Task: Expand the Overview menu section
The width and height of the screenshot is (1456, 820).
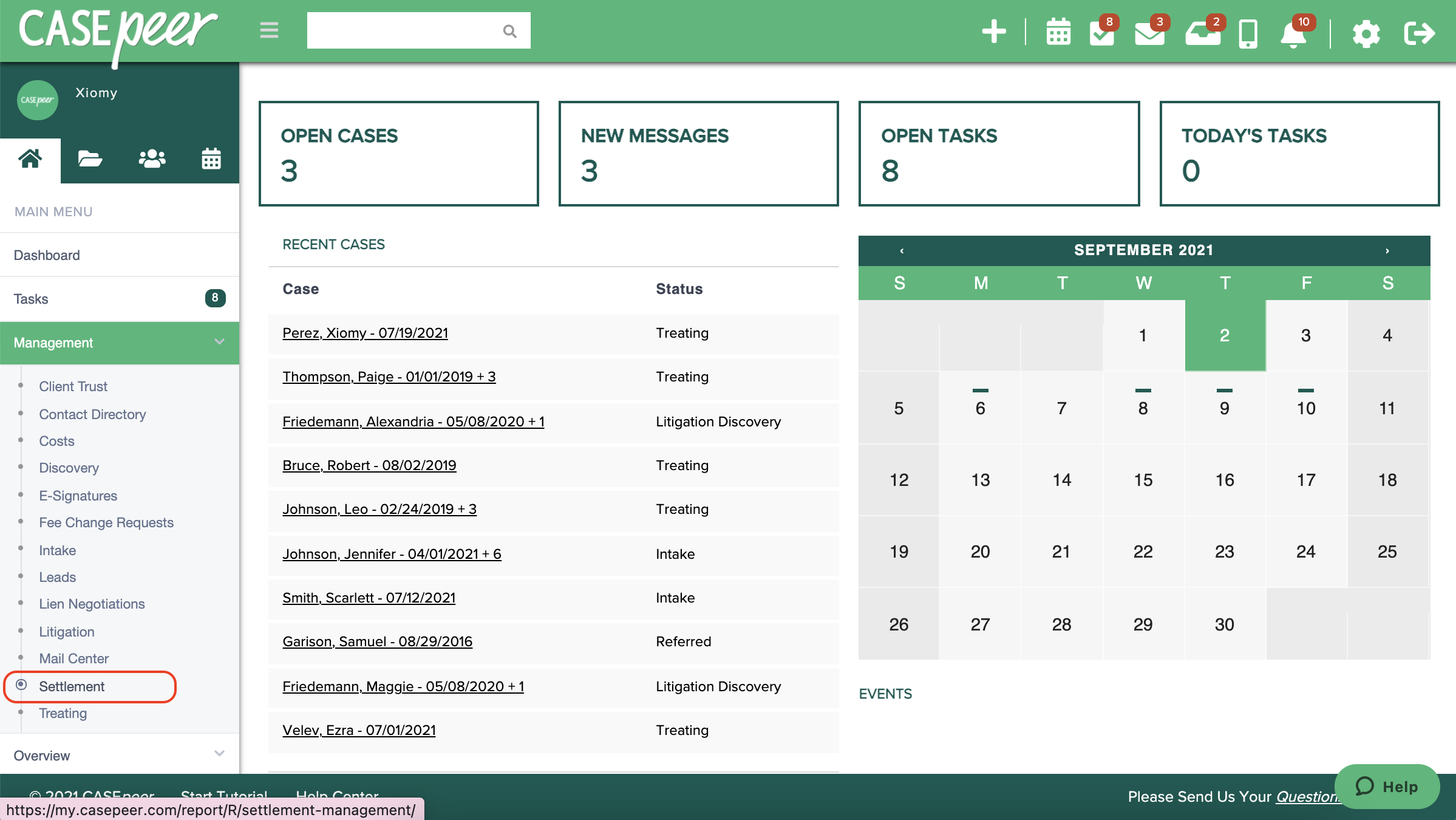Action: click(x=219, y=754)
